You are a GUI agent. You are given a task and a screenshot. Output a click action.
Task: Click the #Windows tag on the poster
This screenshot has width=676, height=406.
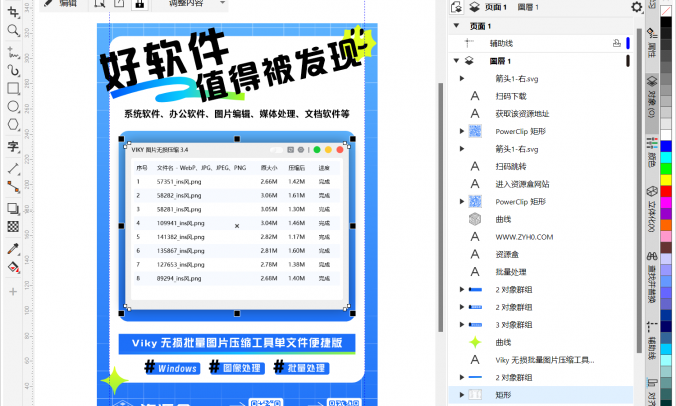tap(172, 368)
